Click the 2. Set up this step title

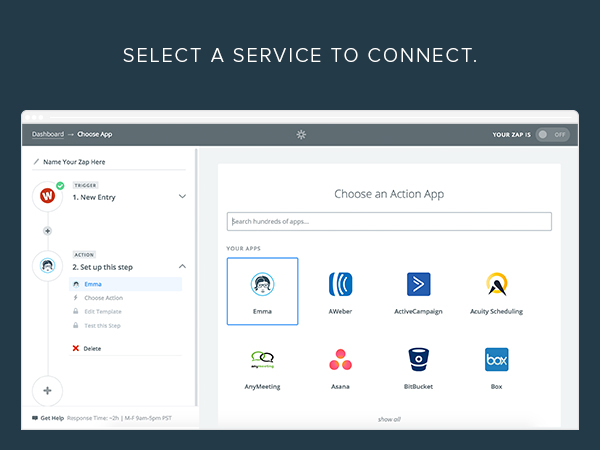[x=103, y=267]
